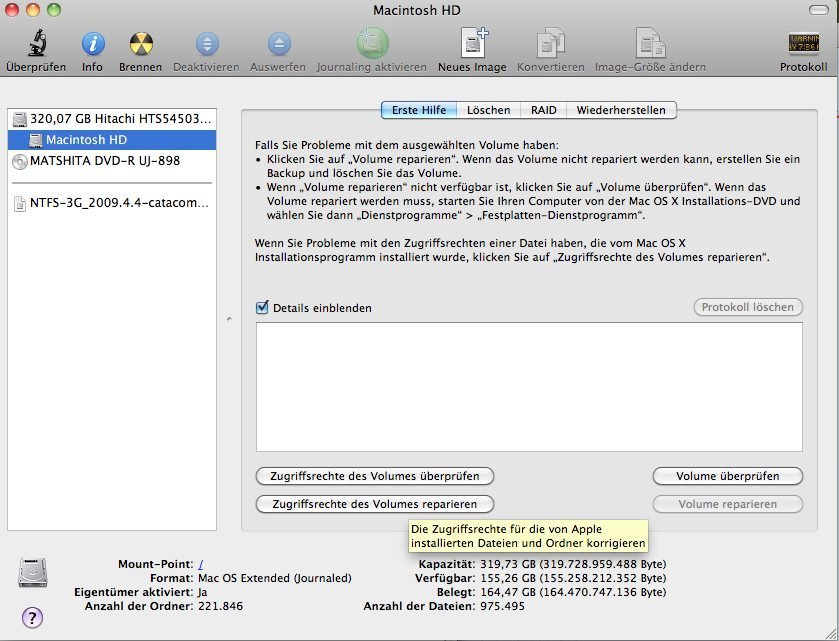The width and height of the screenshot is (839, 641).
Task: Select the Macintosh HD volume row
Action: click(112, 140)
